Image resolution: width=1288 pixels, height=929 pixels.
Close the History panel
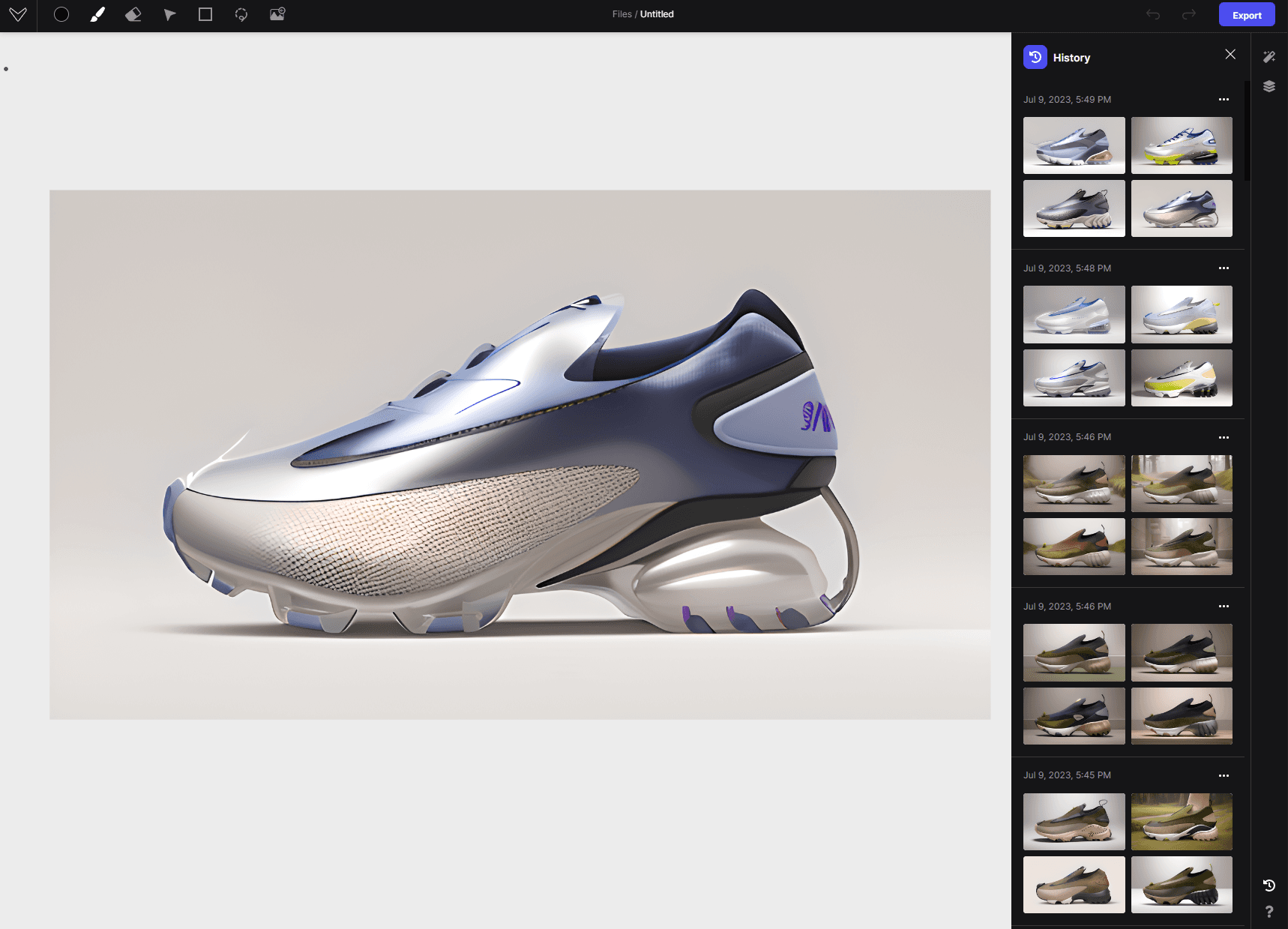pyautogui.click(x=1230, y=54)
